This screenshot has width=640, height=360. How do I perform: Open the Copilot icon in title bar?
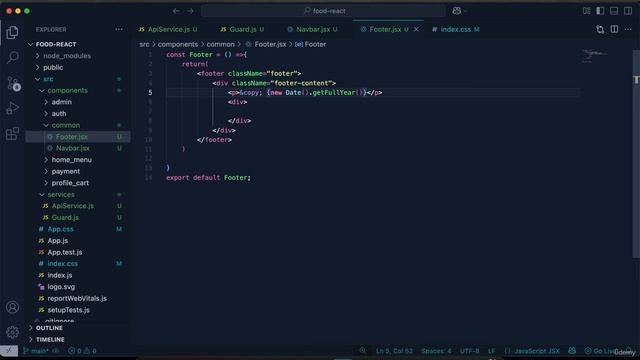[457, 11]
